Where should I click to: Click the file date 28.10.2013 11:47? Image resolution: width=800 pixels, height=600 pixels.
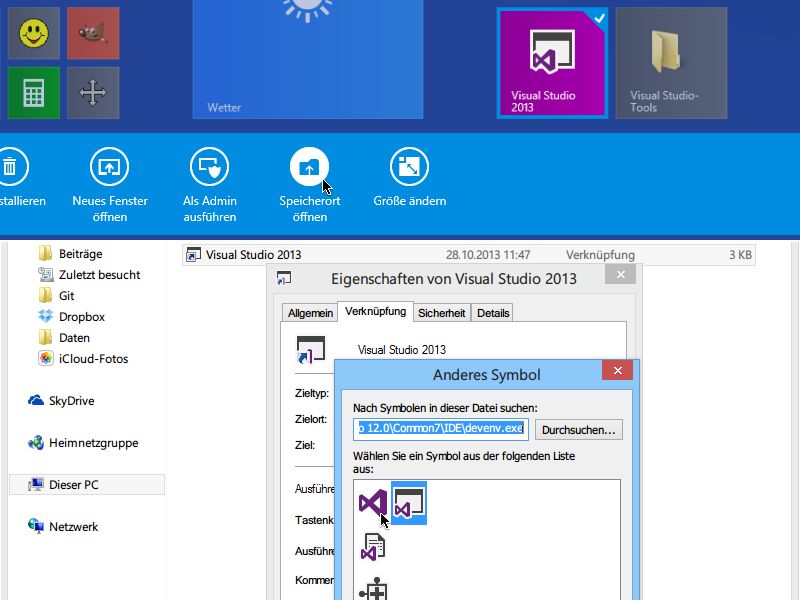[488, 255]
